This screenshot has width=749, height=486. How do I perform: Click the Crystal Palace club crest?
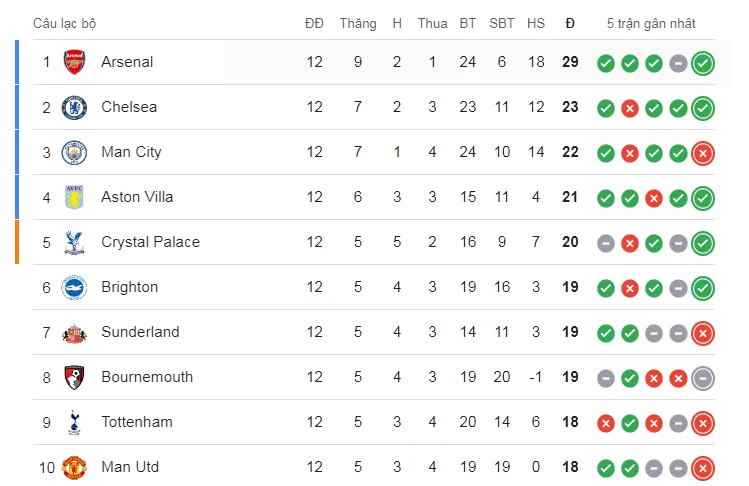click(74, 242)
